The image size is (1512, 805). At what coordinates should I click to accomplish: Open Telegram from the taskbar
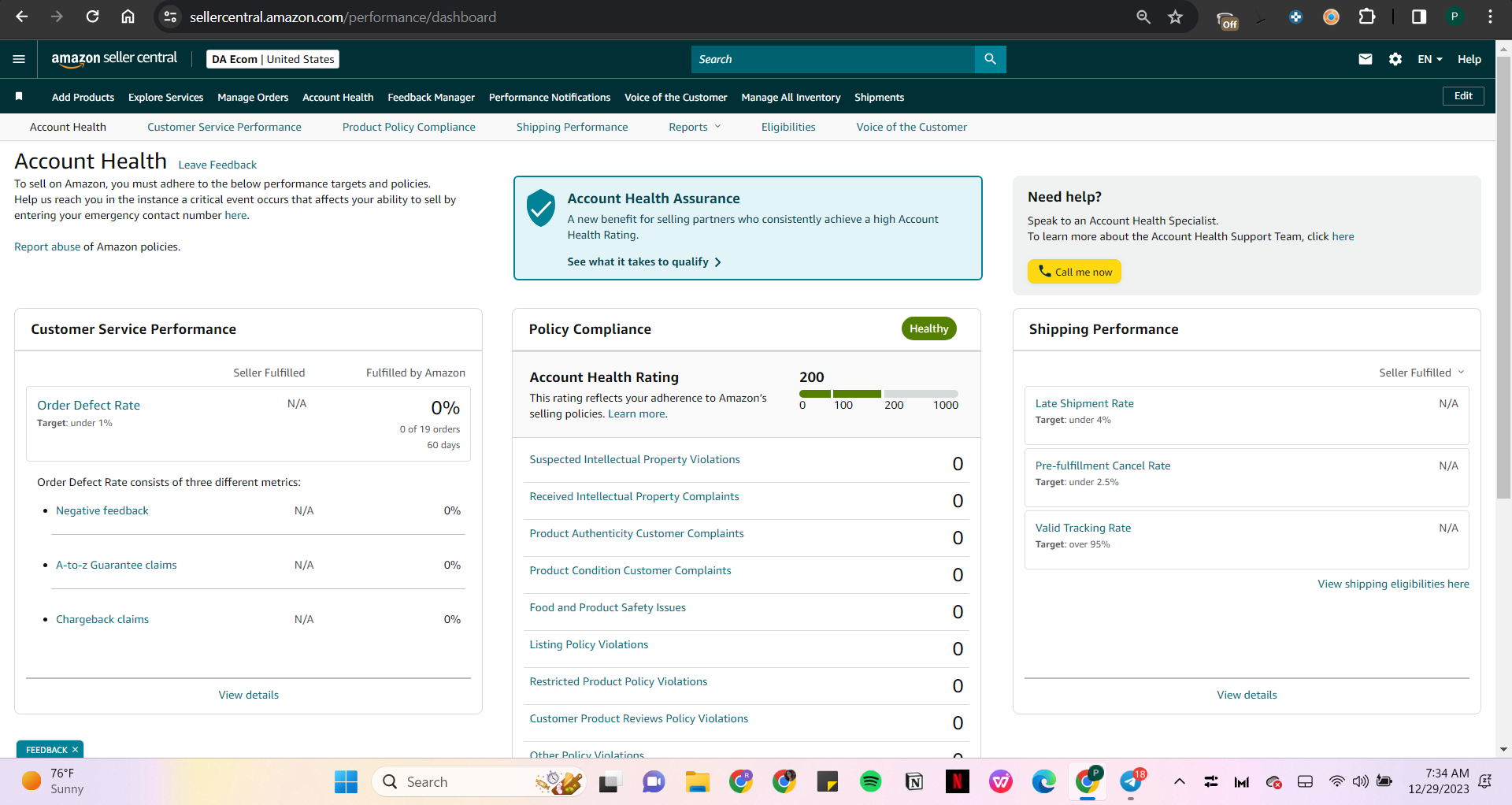[1131, 781]
